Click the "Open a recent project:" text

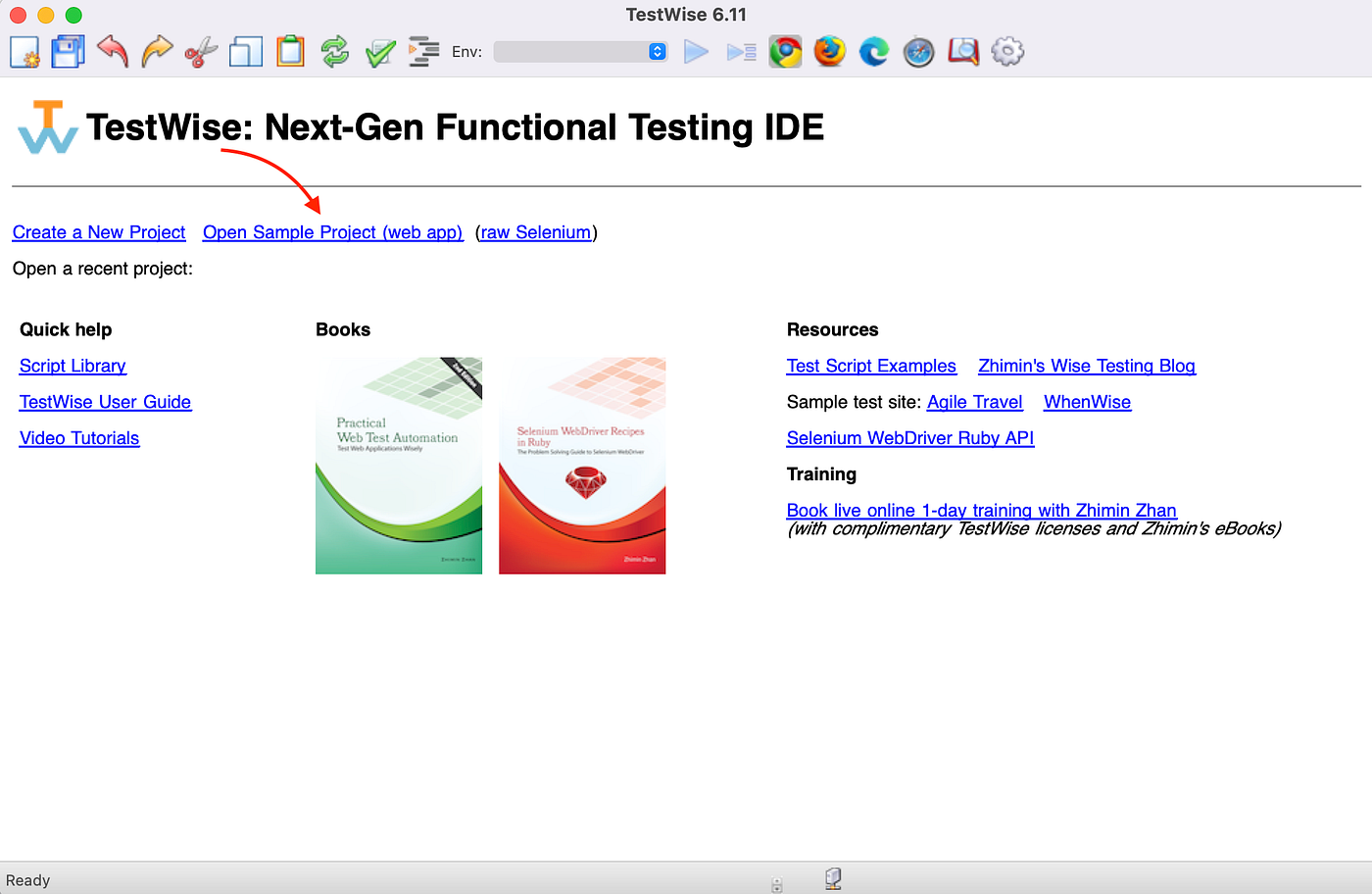(103, 269)
